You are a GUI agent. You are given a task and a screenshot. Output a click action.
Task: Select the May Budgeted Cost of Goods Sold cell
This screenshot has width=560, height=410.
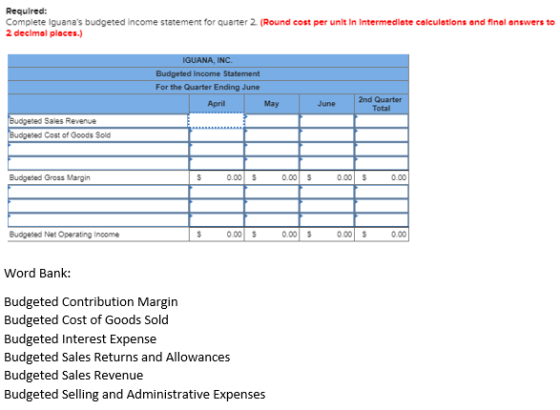point(271,135)
